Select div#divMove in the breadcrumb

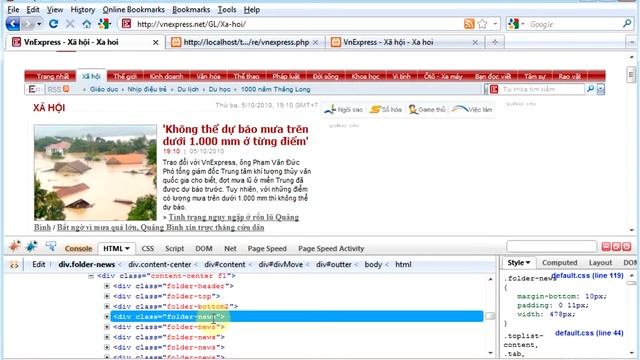(x=281, y=264)
